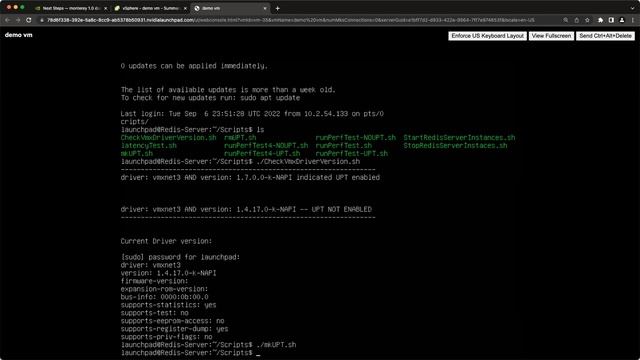Click '0 updates can be applied immediately.'
Screen dimensions: 640x360
(194, 66)
